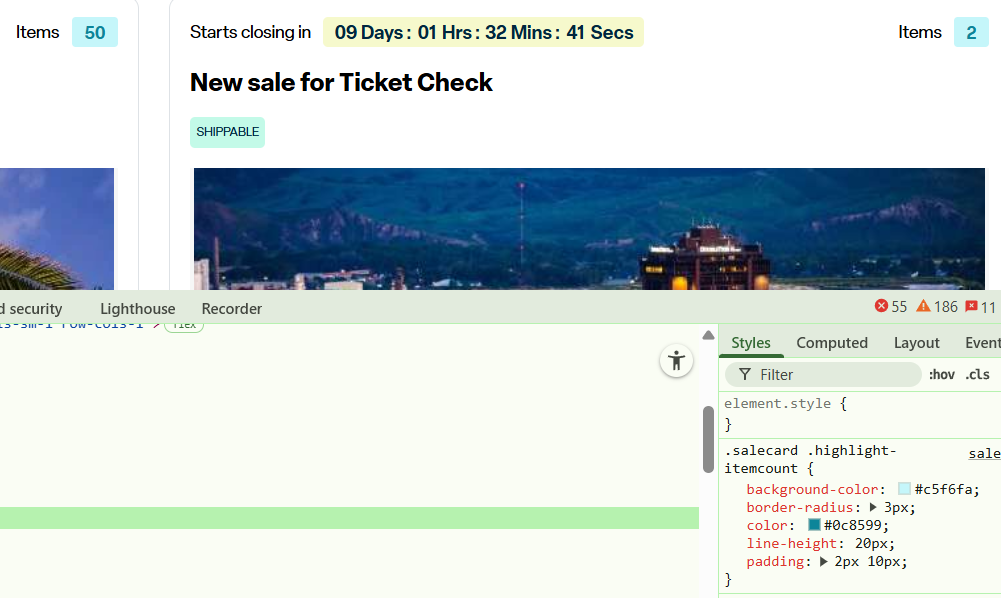Click the flex badge in the DOM tree

coord(183,325)
